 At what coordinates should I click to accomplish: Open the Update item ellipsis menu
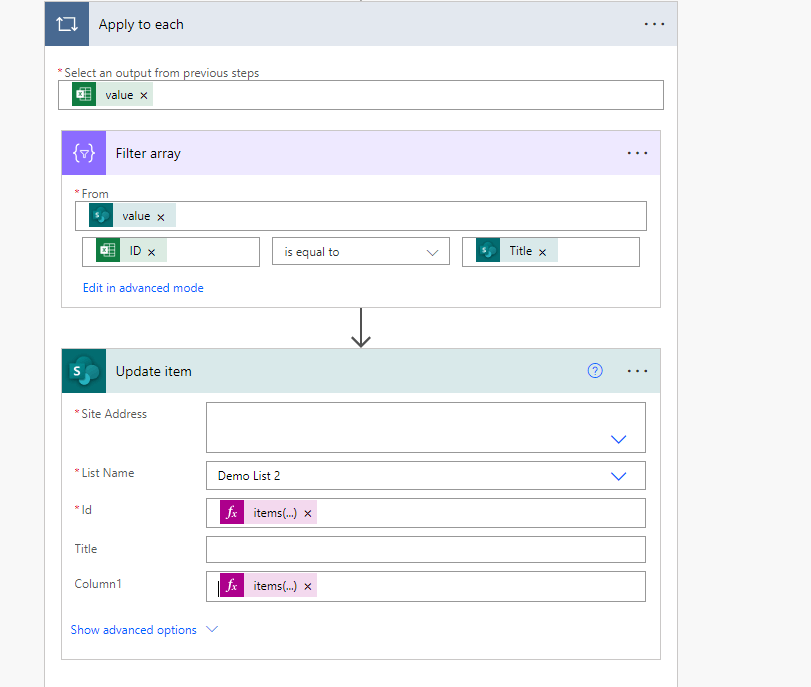click(637, 370)
